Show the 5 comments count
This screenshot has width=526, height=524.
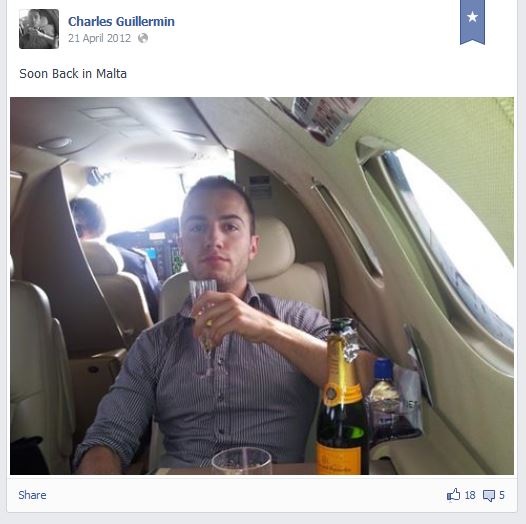502,495
